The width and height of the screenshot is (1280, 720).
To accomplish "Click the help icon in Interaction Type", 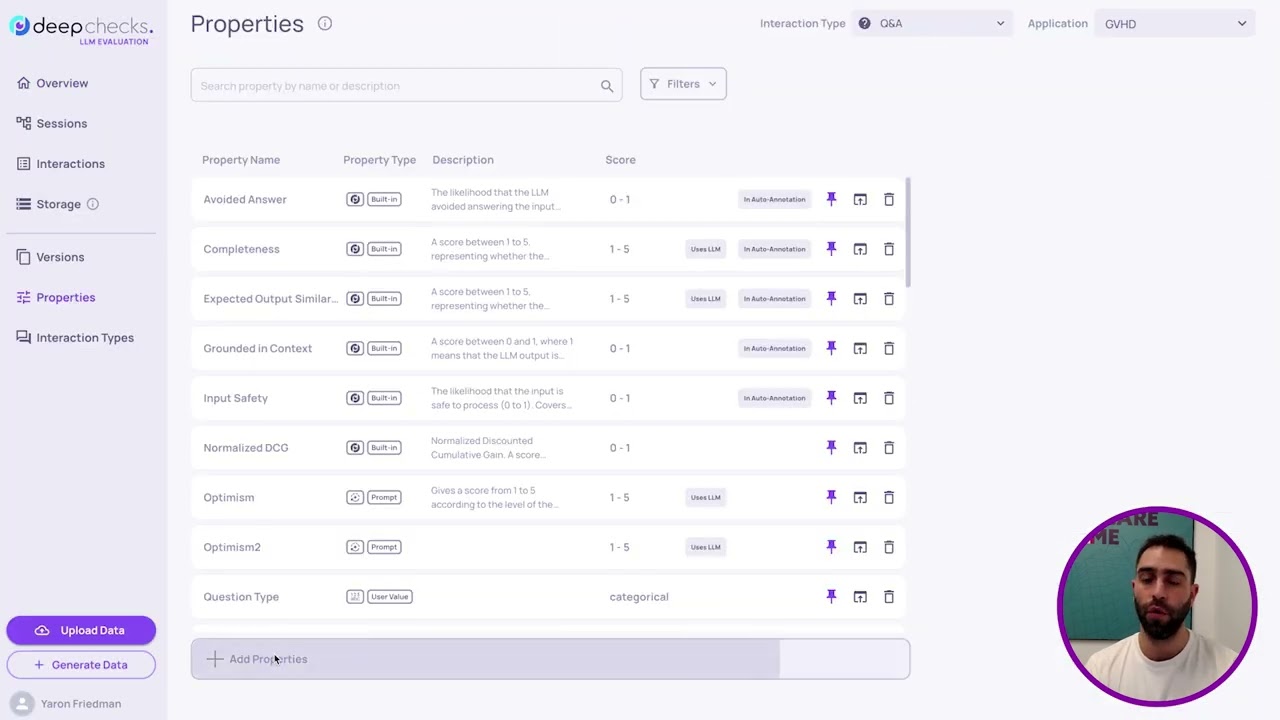I will 864,23.
